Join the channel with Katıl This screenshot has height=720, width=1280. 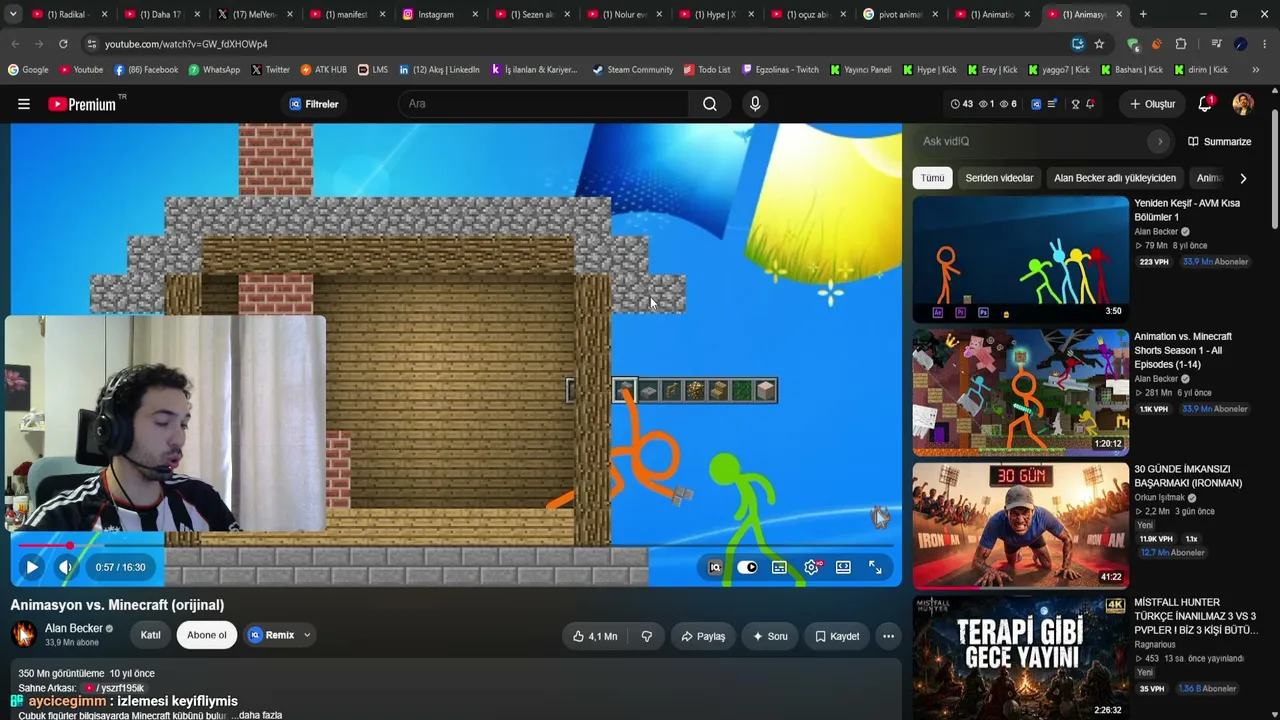click(x=150, y=635)
